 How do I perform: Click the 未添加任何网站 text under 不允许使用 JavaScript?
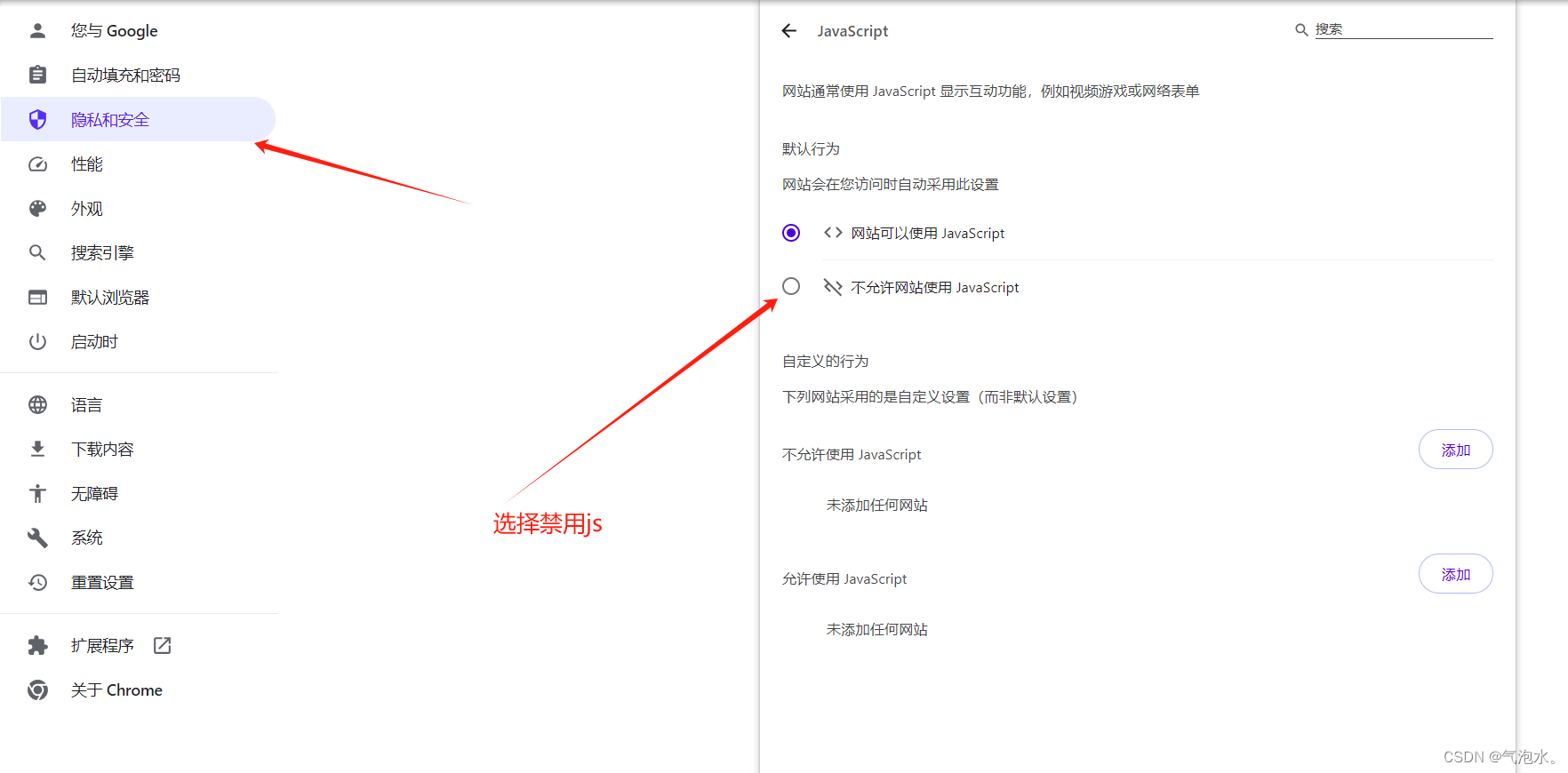coord(876,505)
